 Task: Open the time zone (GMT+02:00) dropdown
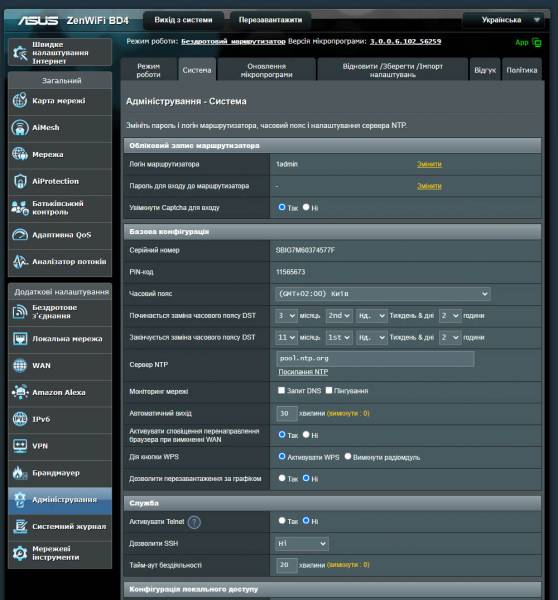tap(383, 293)
